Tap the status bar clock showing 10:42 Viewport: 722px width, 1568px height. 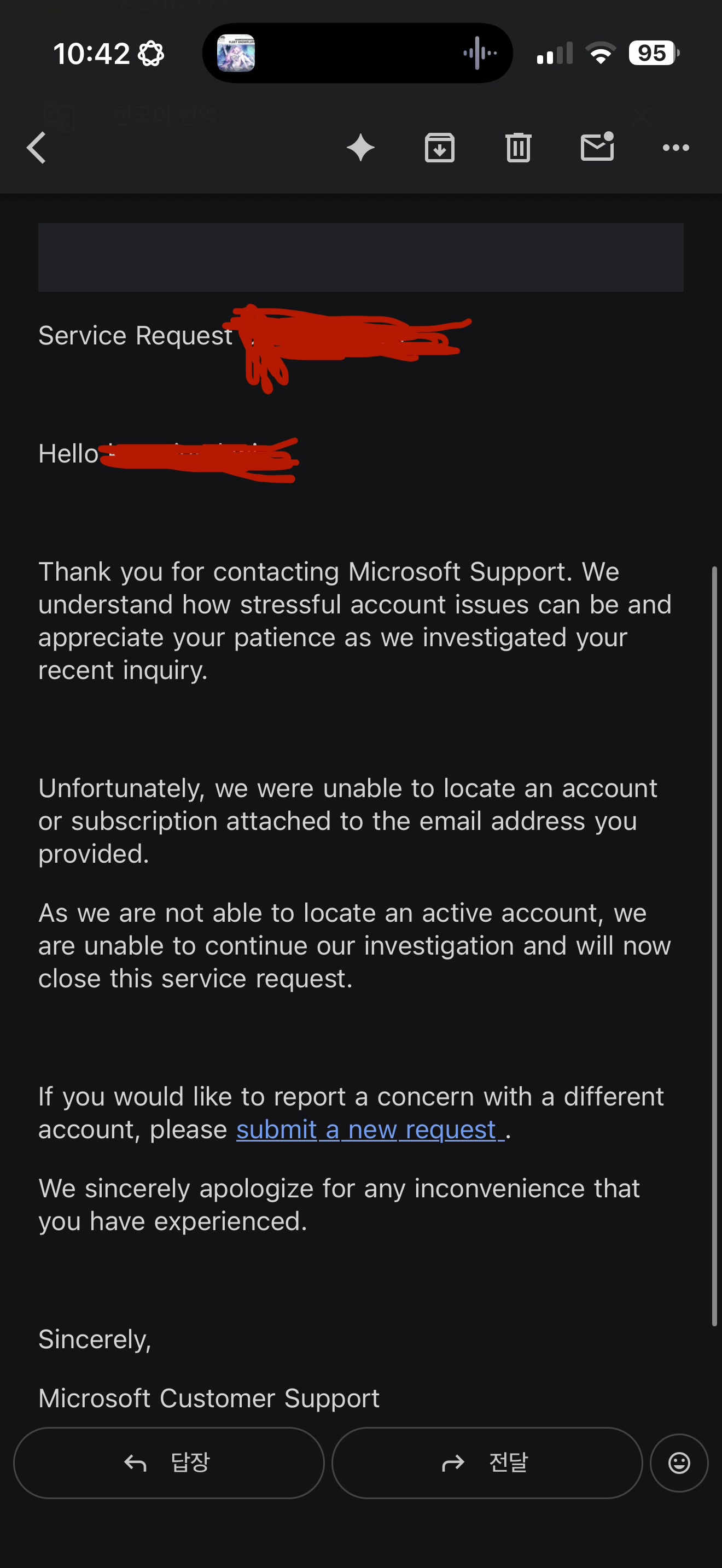click(x=91, y=54)
